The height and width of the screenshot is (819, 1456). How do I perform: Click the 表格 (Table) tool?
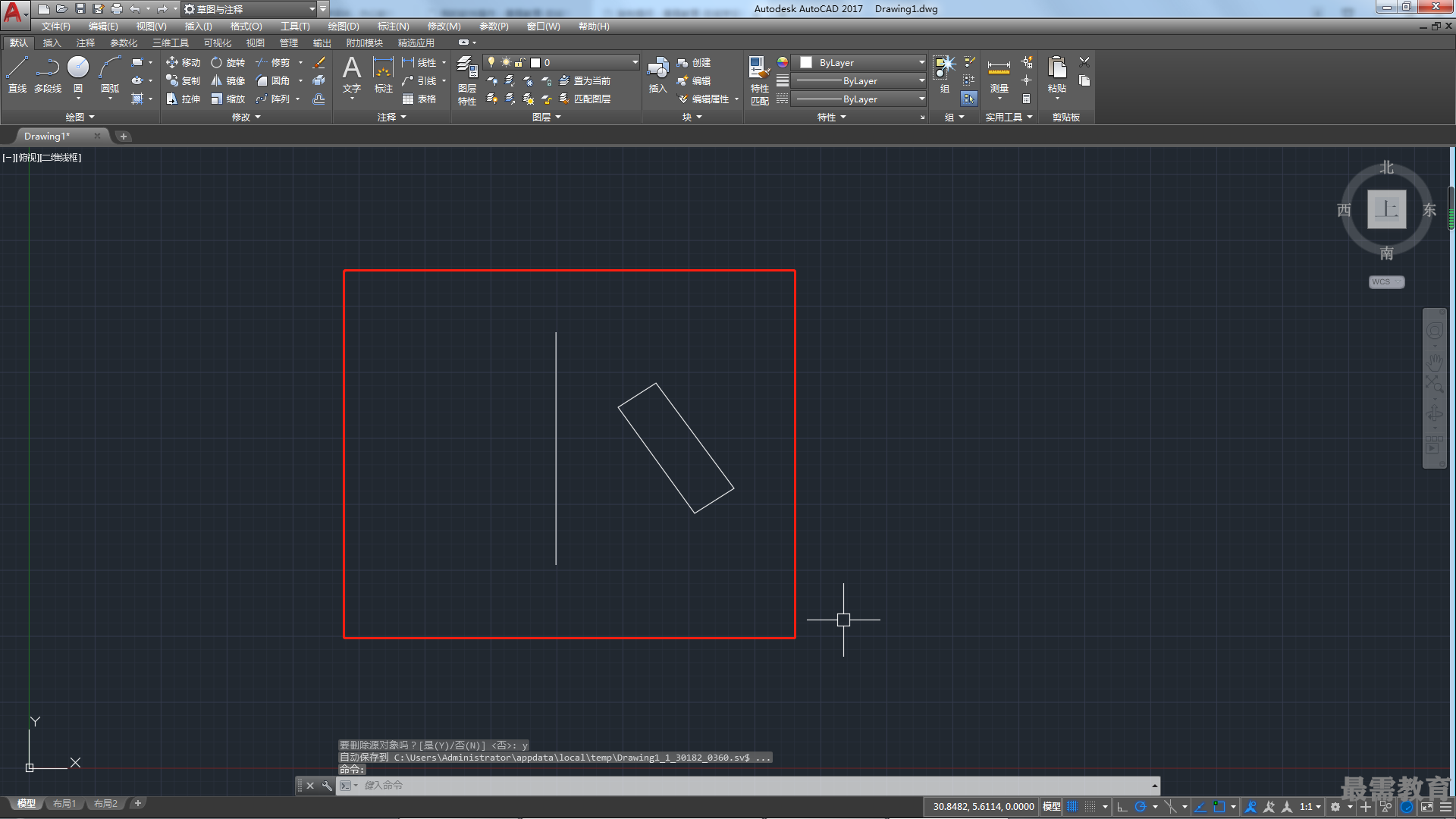point(419,99)
